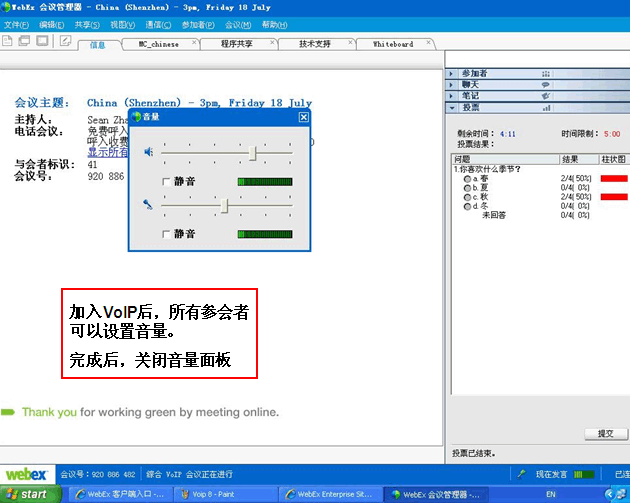Open WebEx 客户端入口 taskbar item

coord(121,494)
